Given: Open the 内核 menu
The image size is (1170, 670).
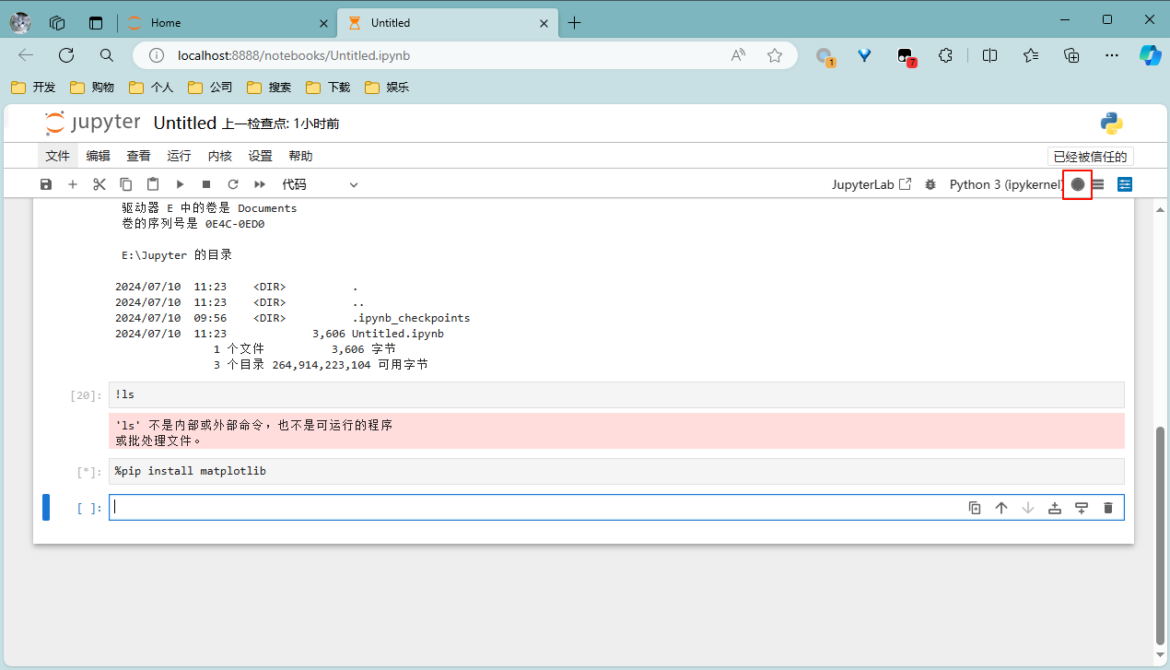Looking at the screenshot, I should click(x=219, y=156).
